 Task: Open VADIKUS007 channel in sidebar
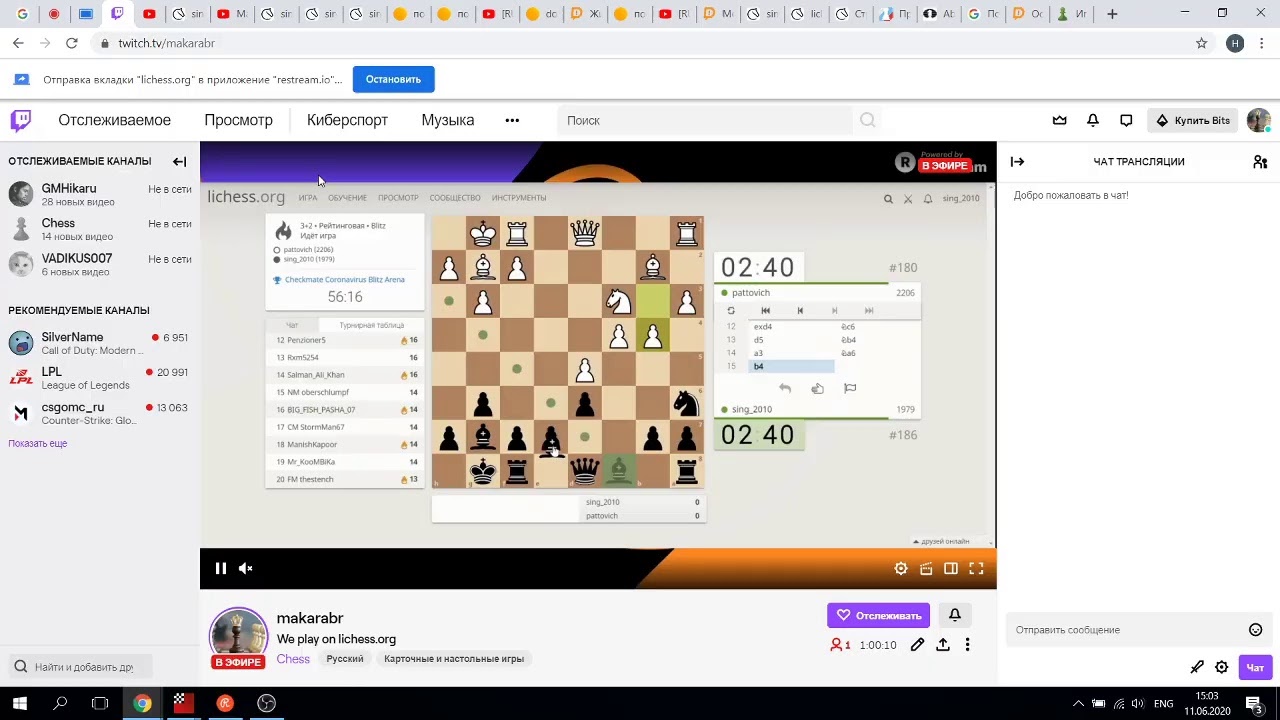click(100, 265)
